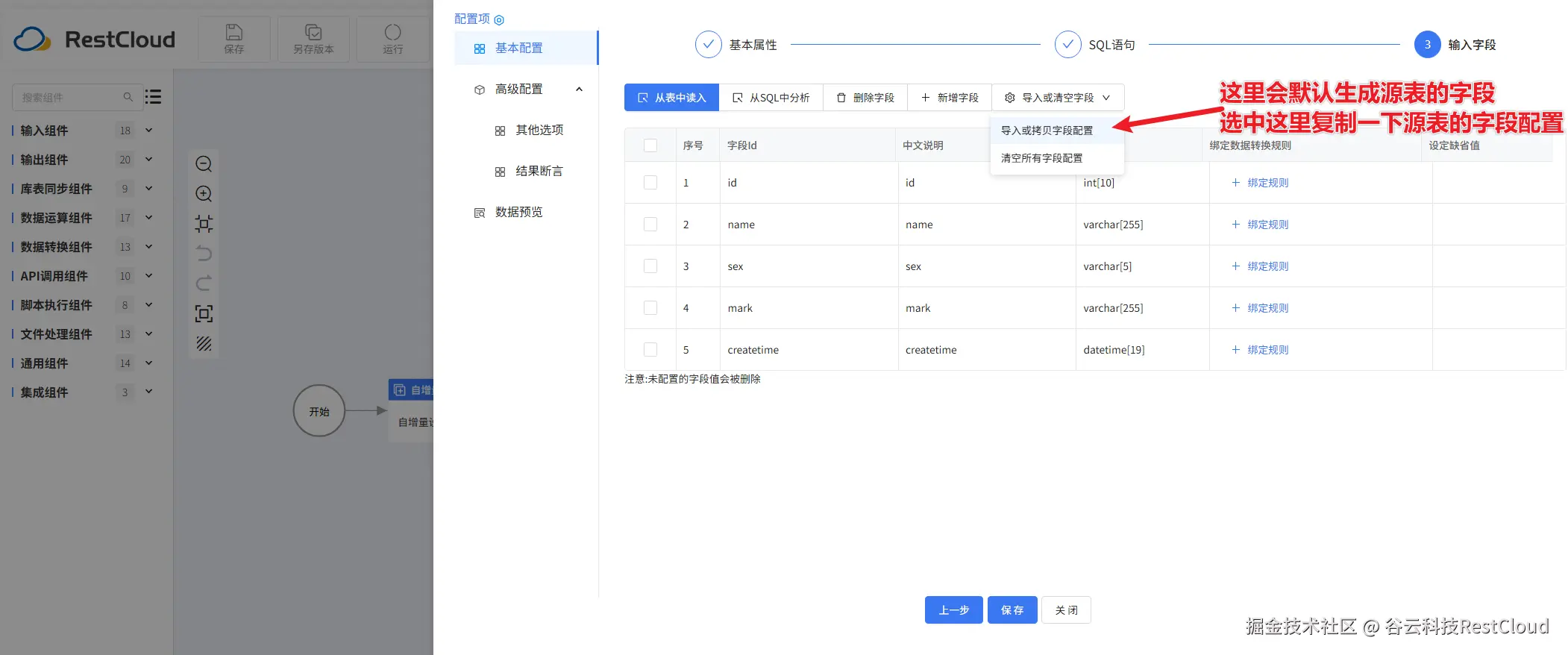Click the hatched grid icon
Screen dimensions: 1568x655
pos(204,343)
